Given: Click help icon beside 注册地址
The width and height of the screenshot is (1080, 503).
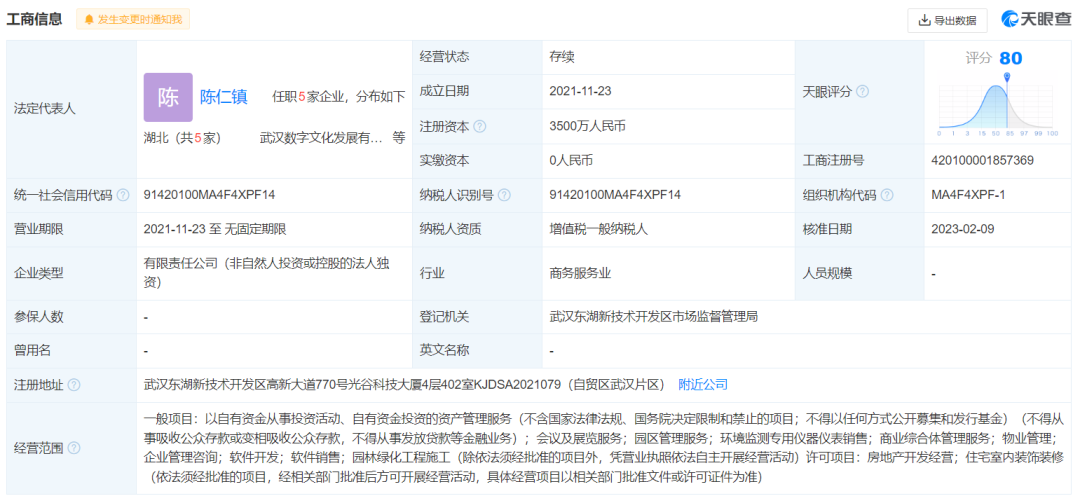Looking at the screenshot, I should pyautogui.click(x=74, y=384).
